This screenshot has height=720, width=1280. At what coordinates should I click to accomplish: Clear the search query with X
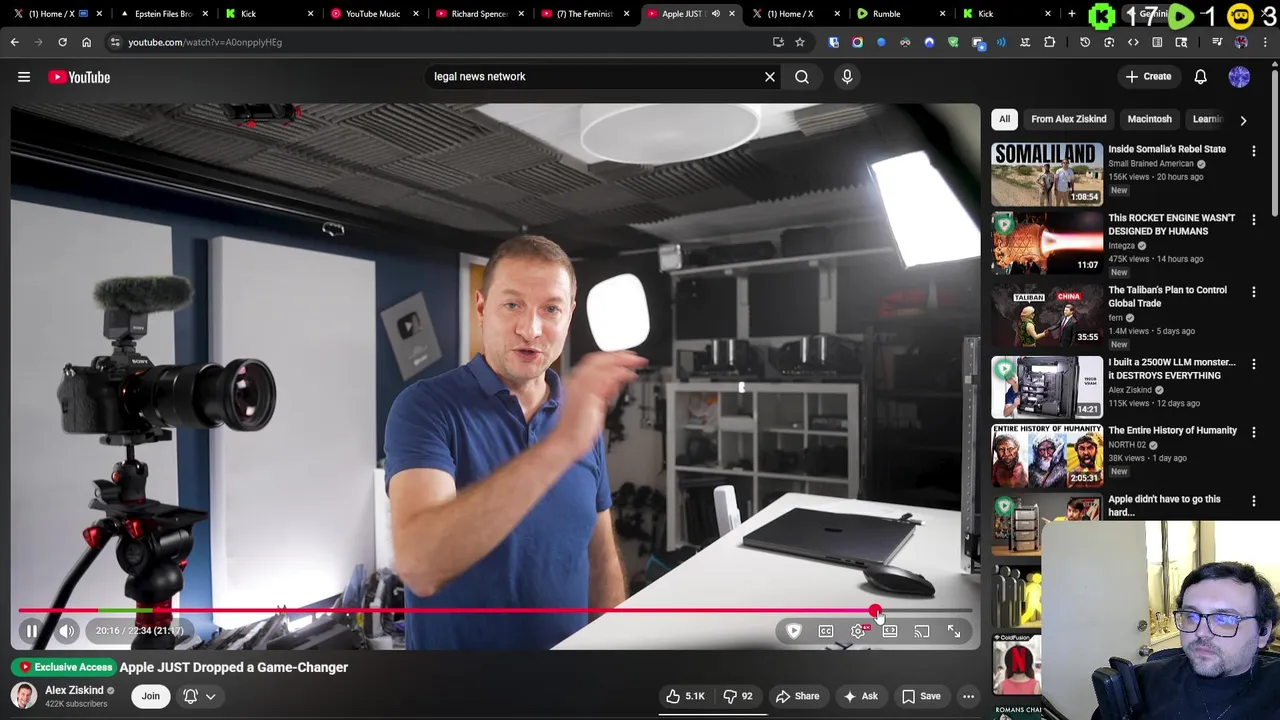click(770, 77)
